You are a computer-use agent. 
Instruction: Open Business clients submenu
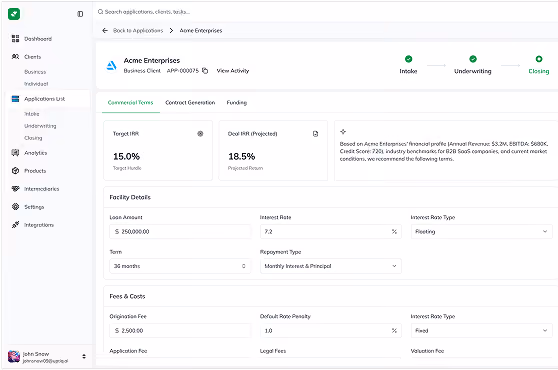point(35,72)
